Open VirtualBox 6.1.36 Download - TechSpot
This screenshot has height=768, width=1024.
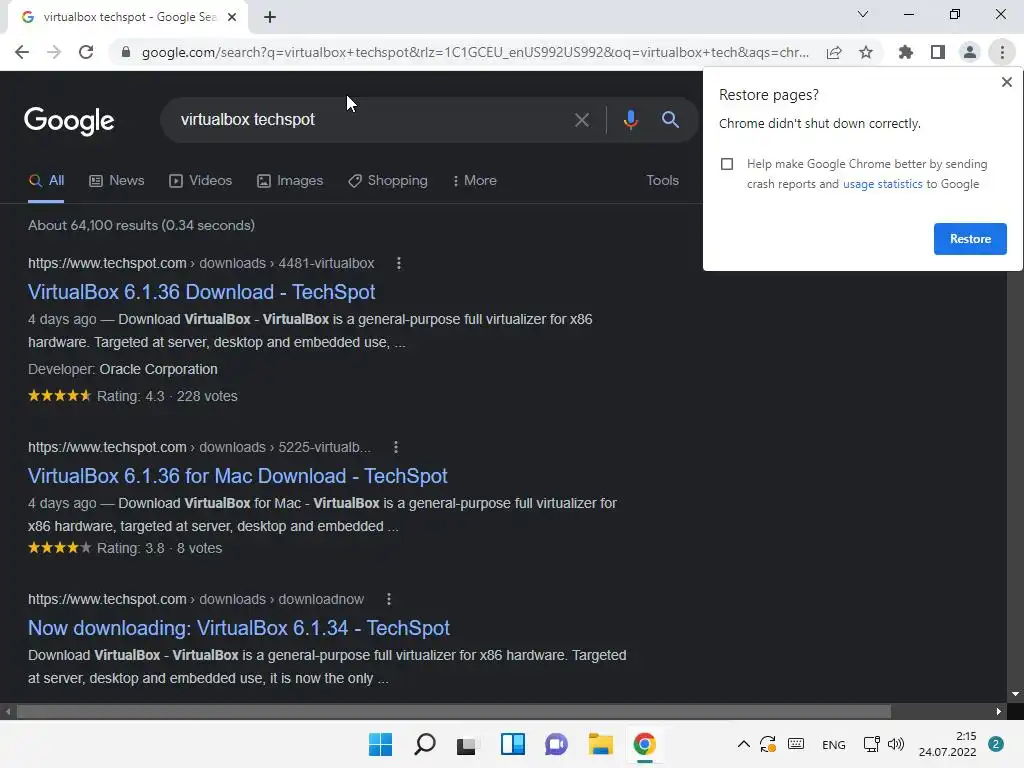[201, 292]
